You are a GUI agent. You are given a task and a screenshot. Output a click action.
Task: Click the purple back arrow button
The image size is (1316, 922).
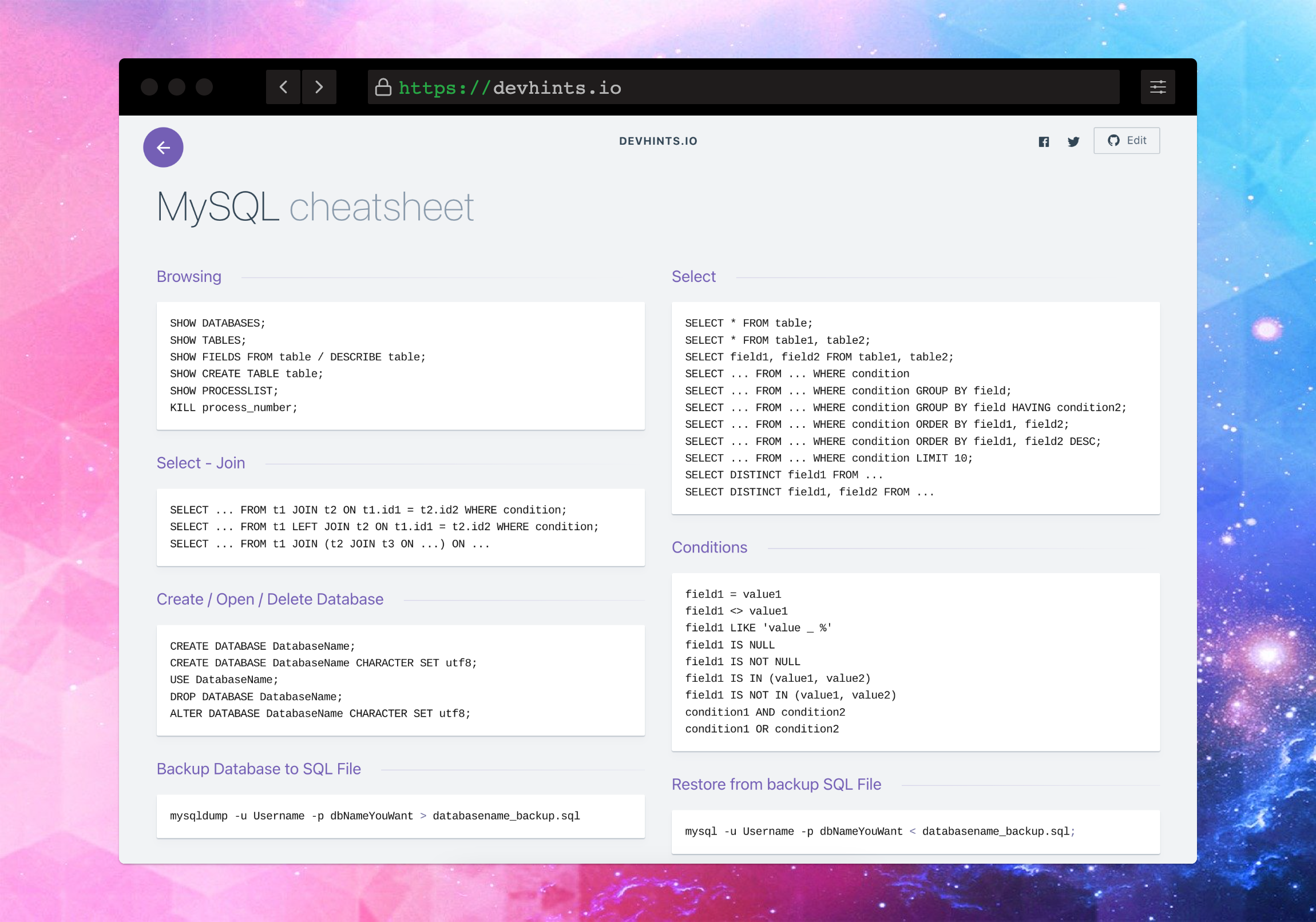[x=163, y=147]
